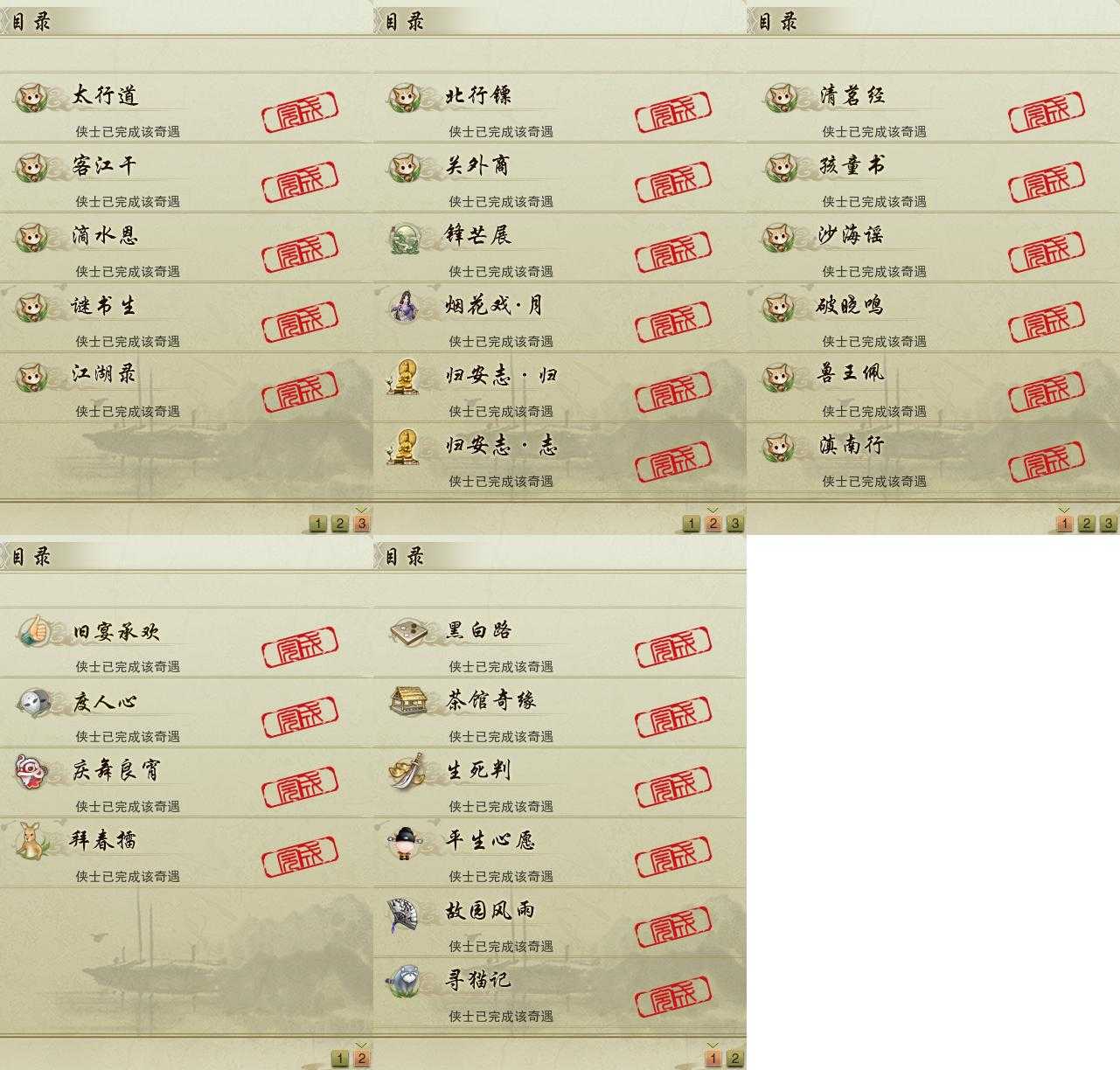Select the kangaroo icon next to 拜春擂
This screenshot has width=1120, height=1070.
[x=31, y=841]
